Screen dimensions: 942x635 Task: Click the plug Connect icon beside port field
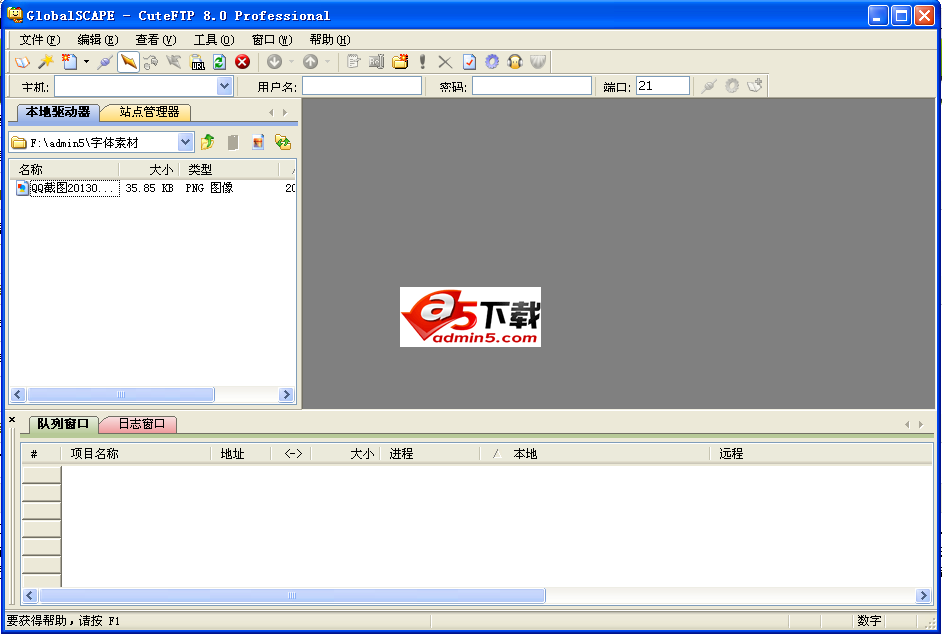[709, 86]
